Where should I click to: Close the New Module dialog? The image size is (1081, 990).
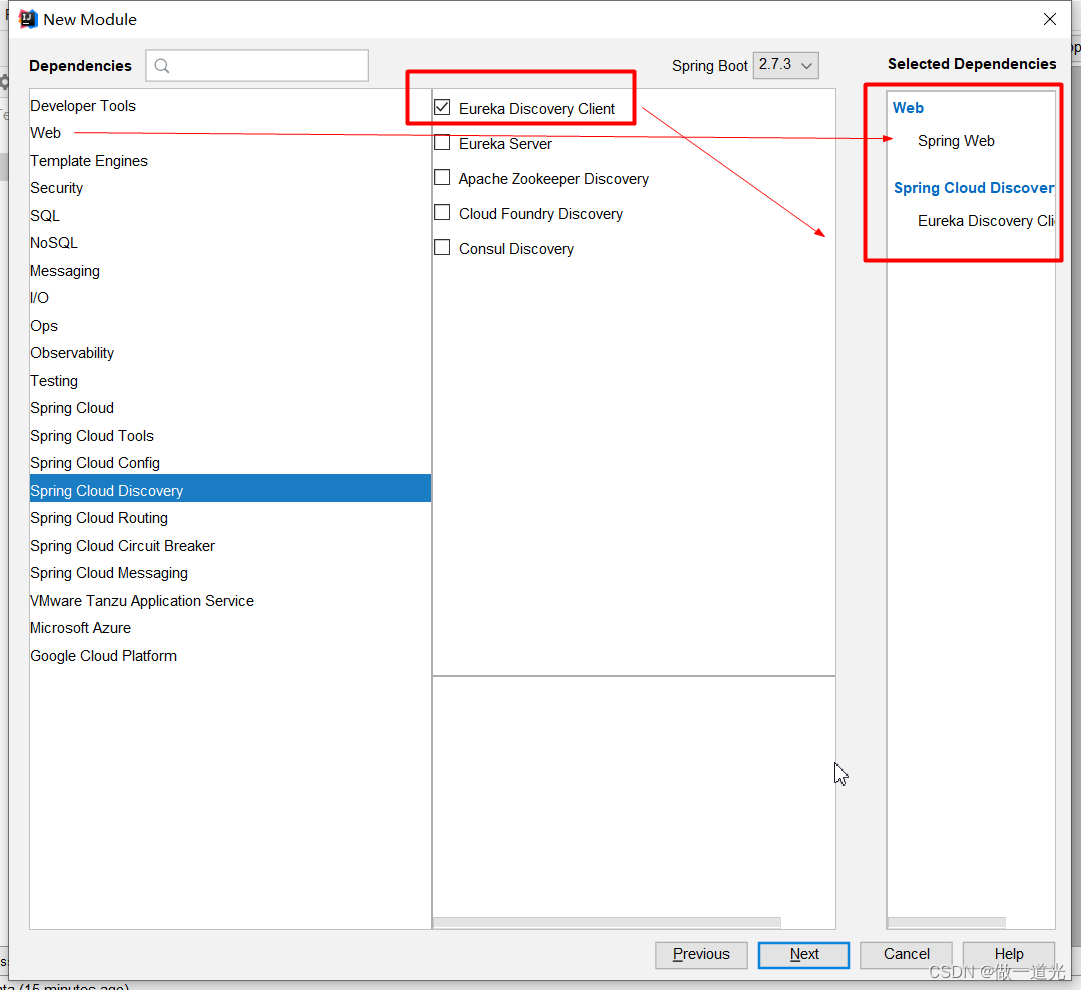1049,19
